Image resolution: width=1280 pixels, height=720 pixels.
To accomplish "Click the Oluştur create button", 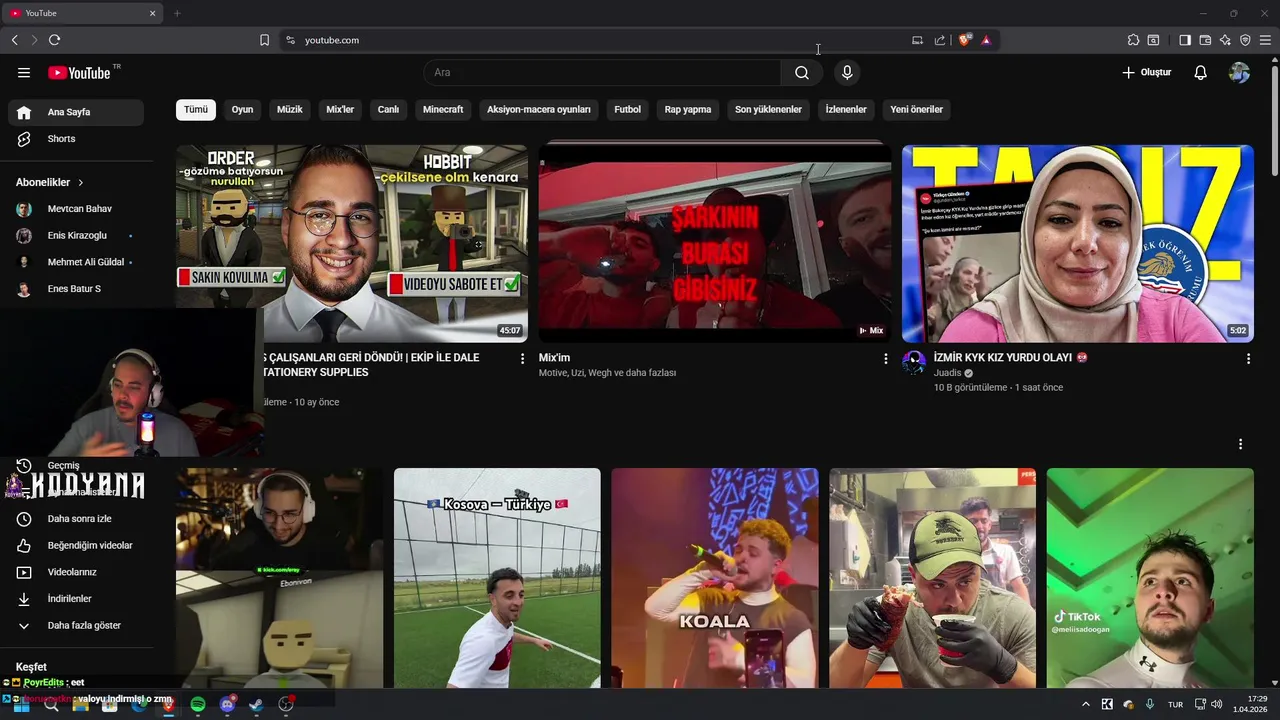I will pyautogui.click(x=1146, y=72).
